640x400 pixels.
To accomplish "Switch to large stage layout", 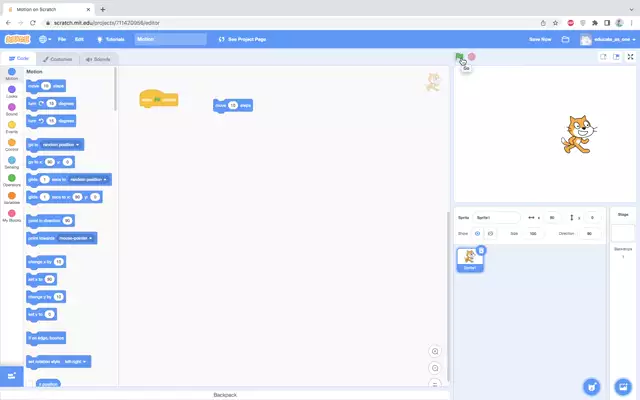I will [x=616, y=57].
